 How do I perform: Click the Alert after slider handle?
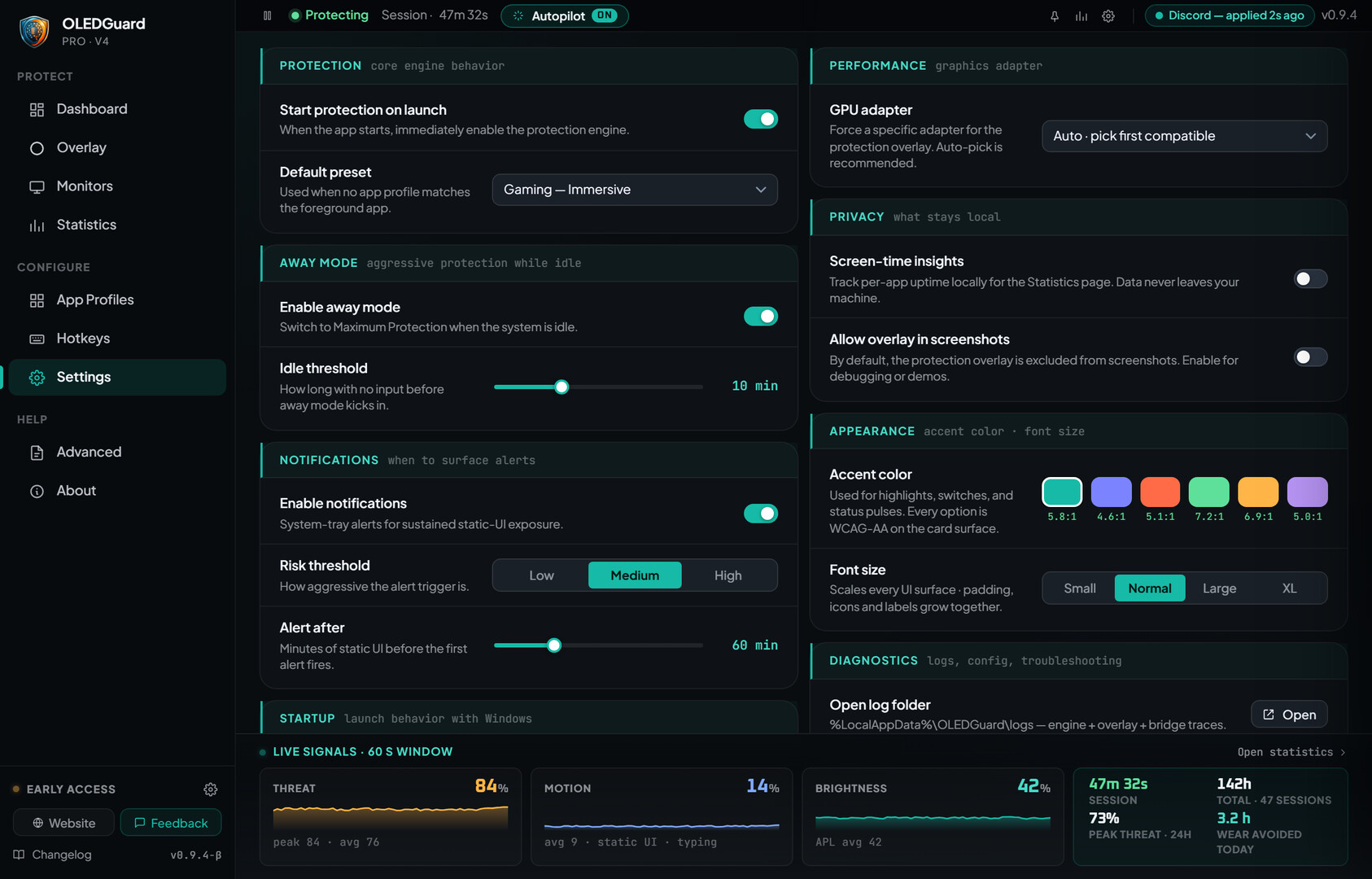(554, 645)
